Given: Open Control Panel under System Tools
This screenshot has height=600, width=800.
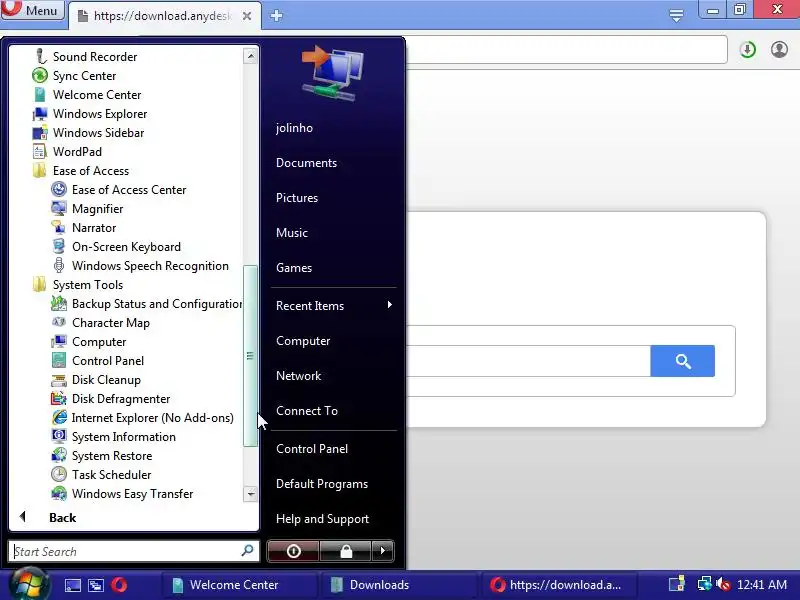Looking at the screenshot, I should click(97, 361).
